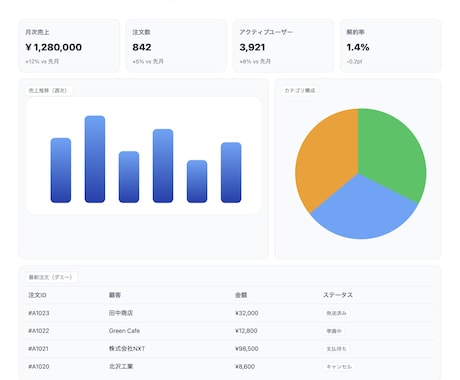Screen dimensions: 460x380
Task: Select the 注文数 842 value
Action: (142, 47)
